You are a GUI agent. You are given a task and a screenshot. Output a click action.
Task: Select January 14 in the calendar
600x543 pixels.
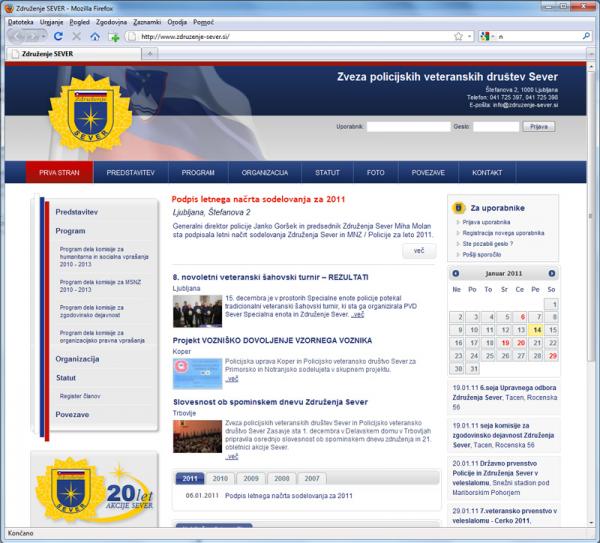pyautogui.click(x=536, y=328)
